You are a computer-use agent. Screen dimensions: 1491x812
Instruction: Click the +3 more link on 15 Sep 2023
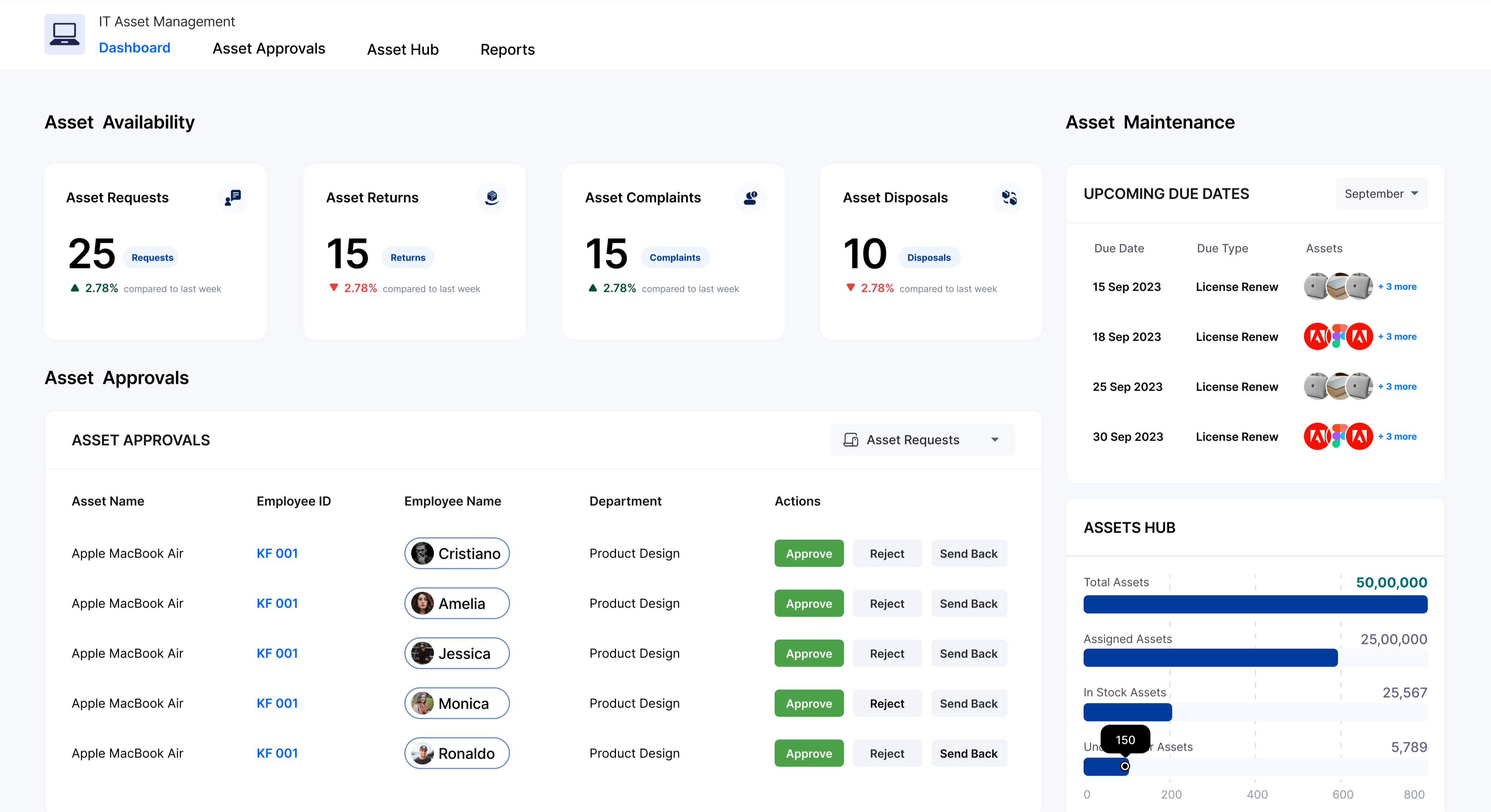[1397, 287]
